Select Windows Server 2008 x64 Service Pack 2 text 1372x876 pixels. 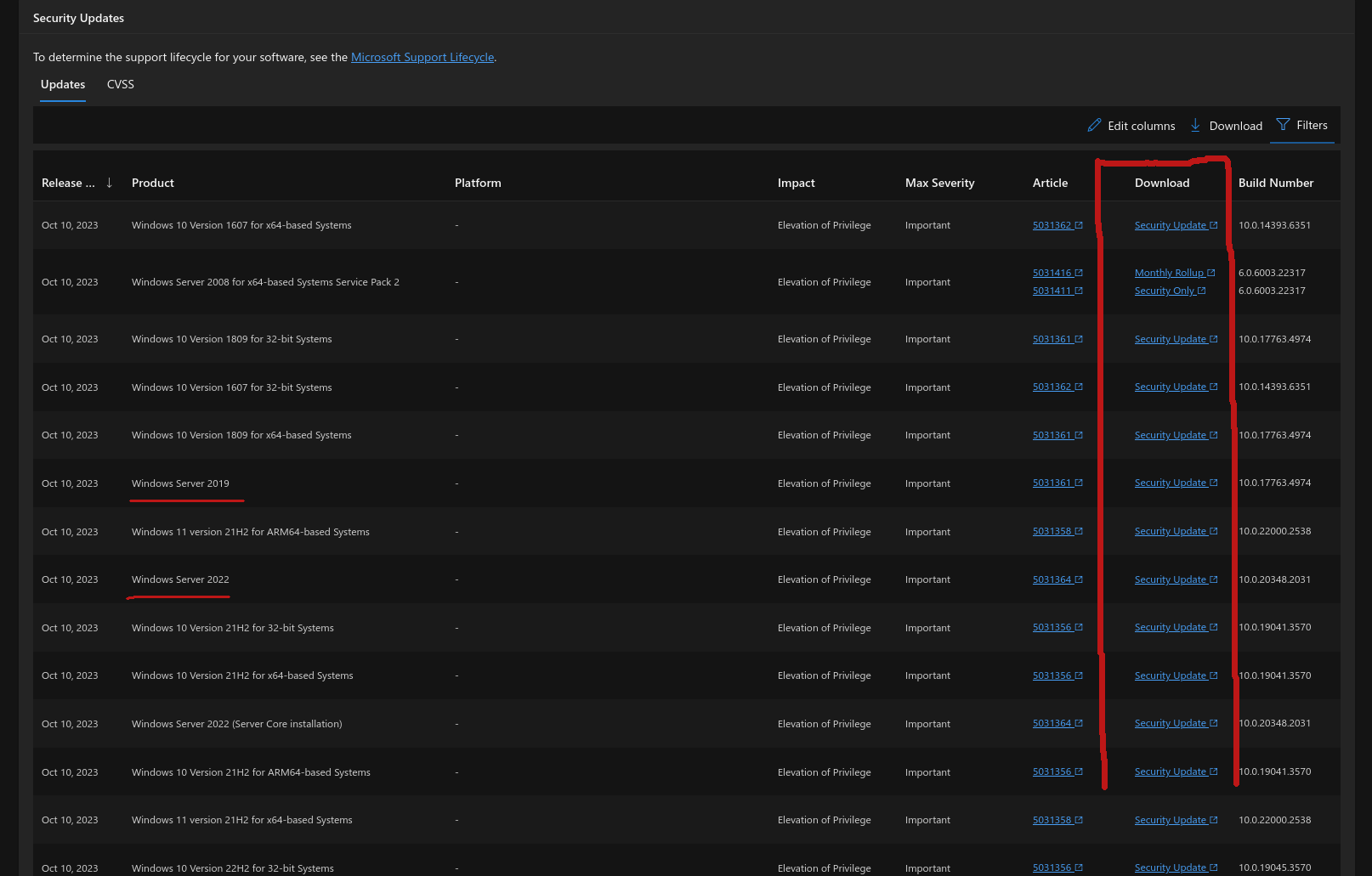pyautogui.click(x=265, y=282)
